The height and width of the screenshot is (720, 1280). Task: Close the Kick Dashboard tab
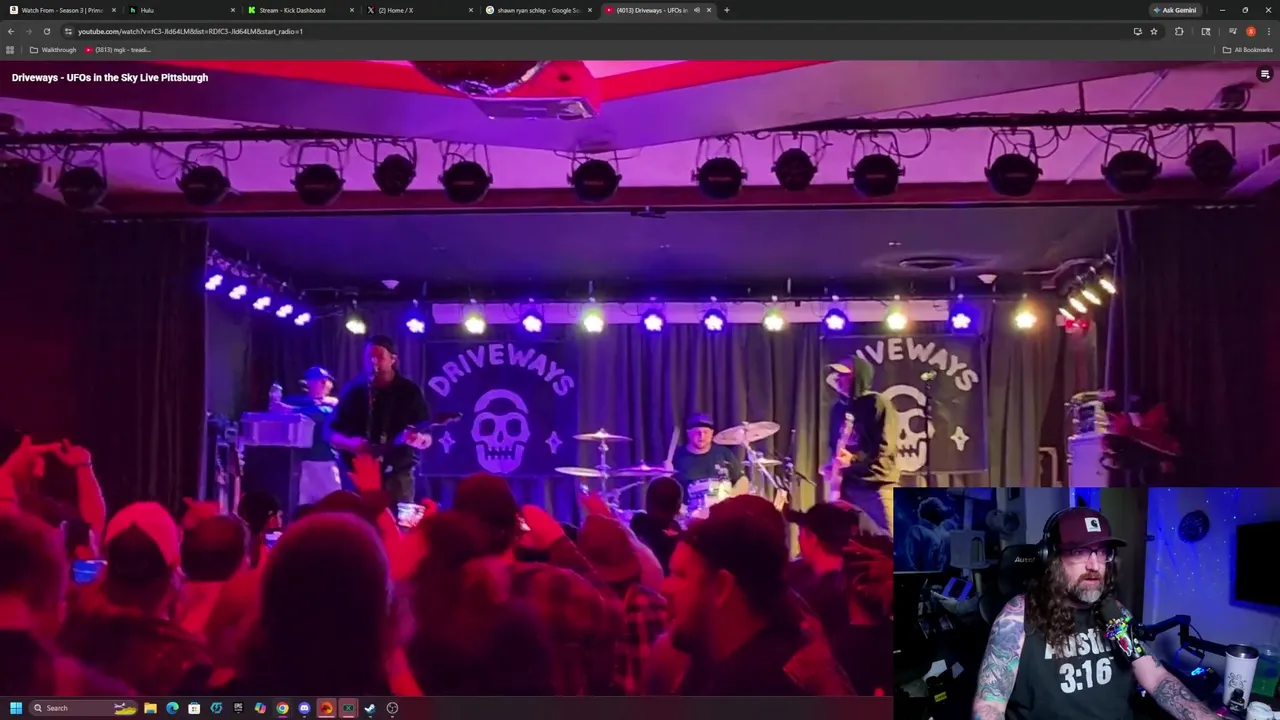(x=352, y=10)
